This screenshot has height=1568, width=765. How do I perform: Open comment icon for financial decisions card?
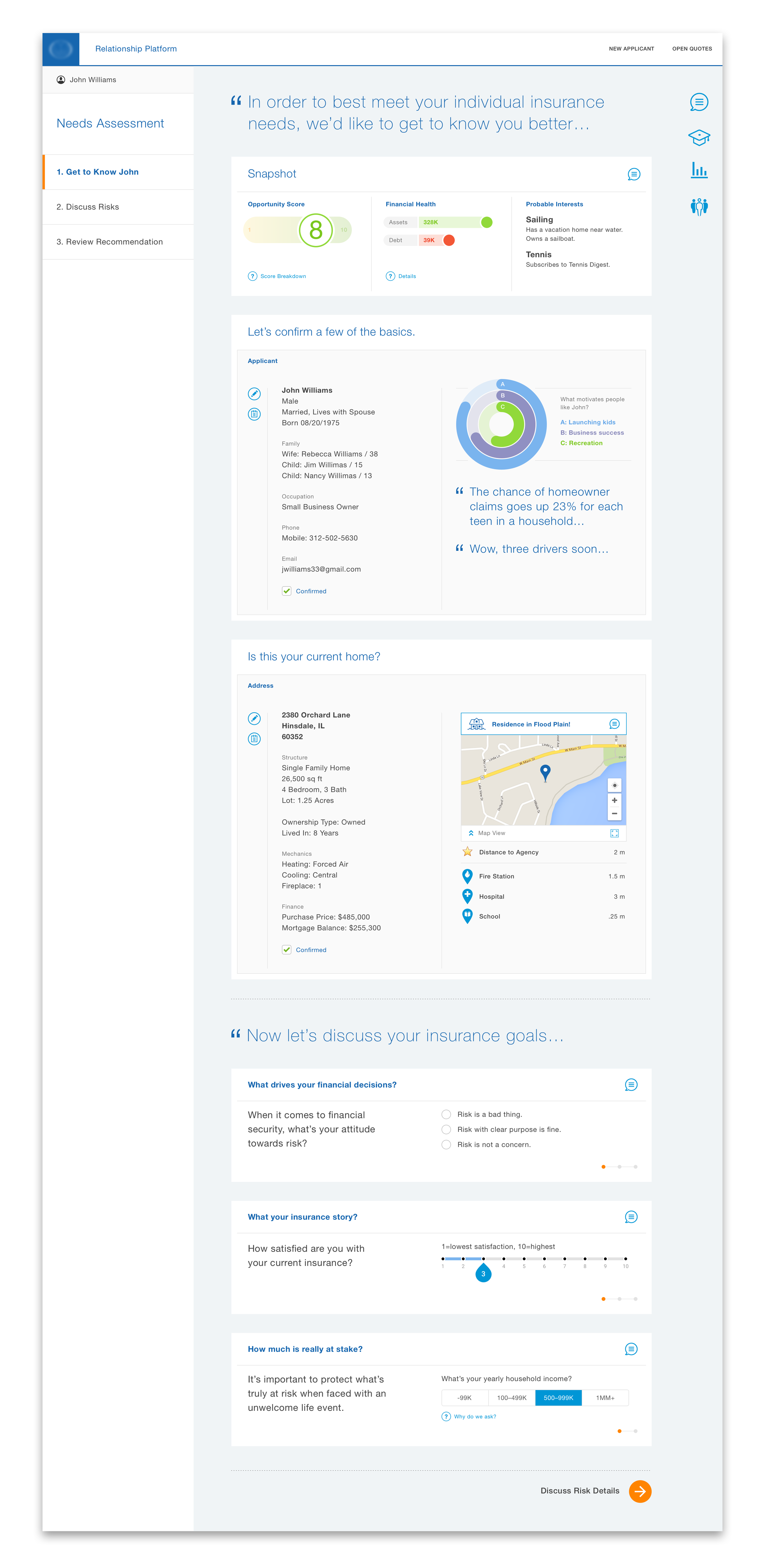[631, 1085]
